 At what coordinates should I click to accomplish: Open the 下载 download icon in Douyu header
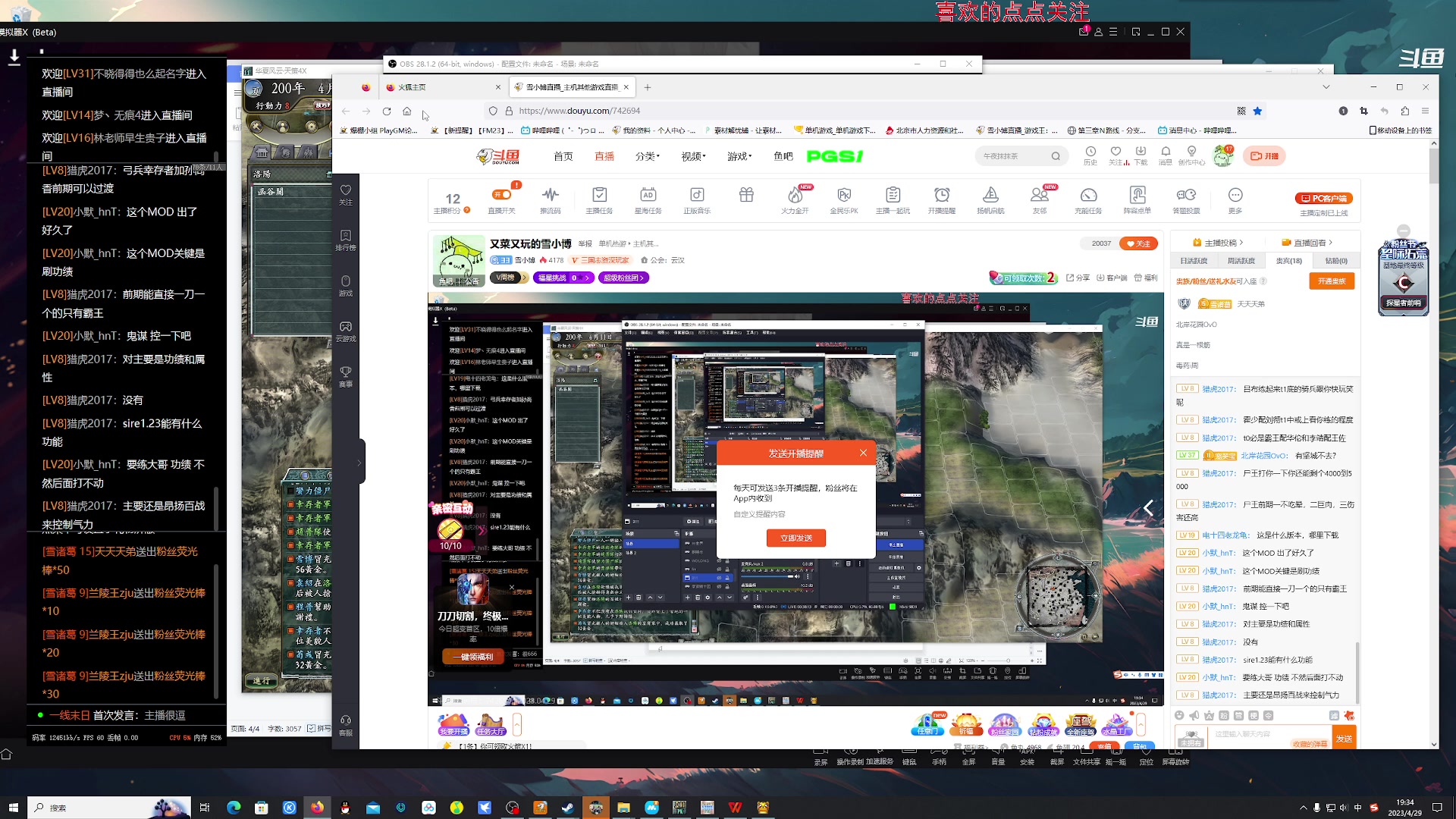tap(1141, 152)
